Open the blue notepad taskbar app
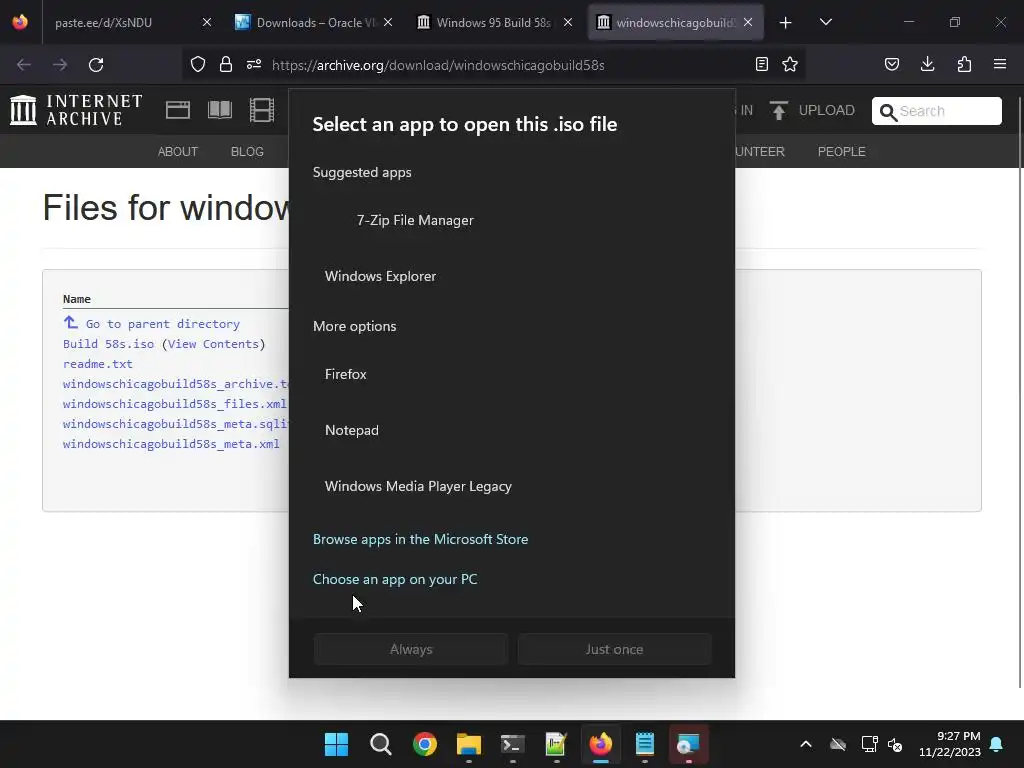Screen dimensions: 1024x768 (645, 744)
